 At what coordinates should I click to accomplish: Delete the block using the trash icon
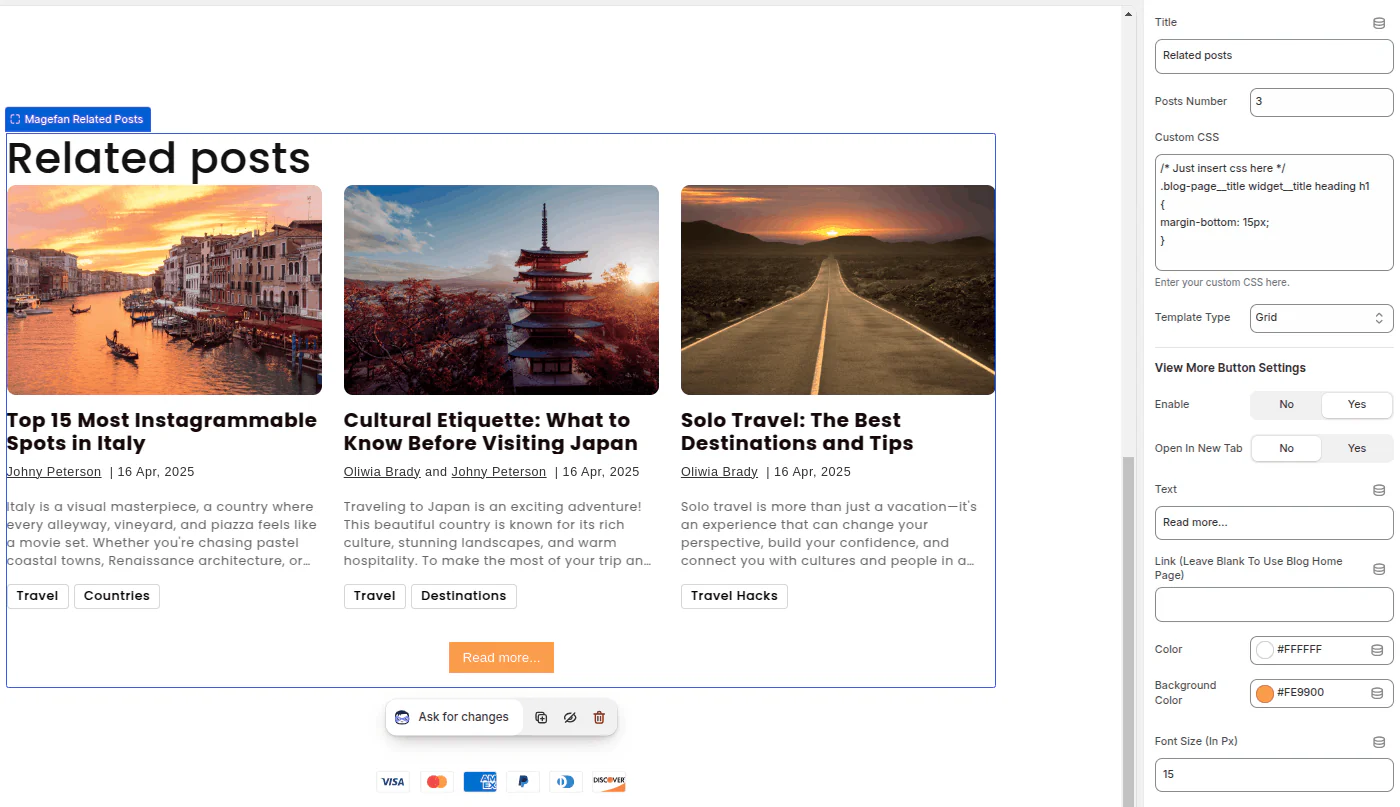[599, 717]
